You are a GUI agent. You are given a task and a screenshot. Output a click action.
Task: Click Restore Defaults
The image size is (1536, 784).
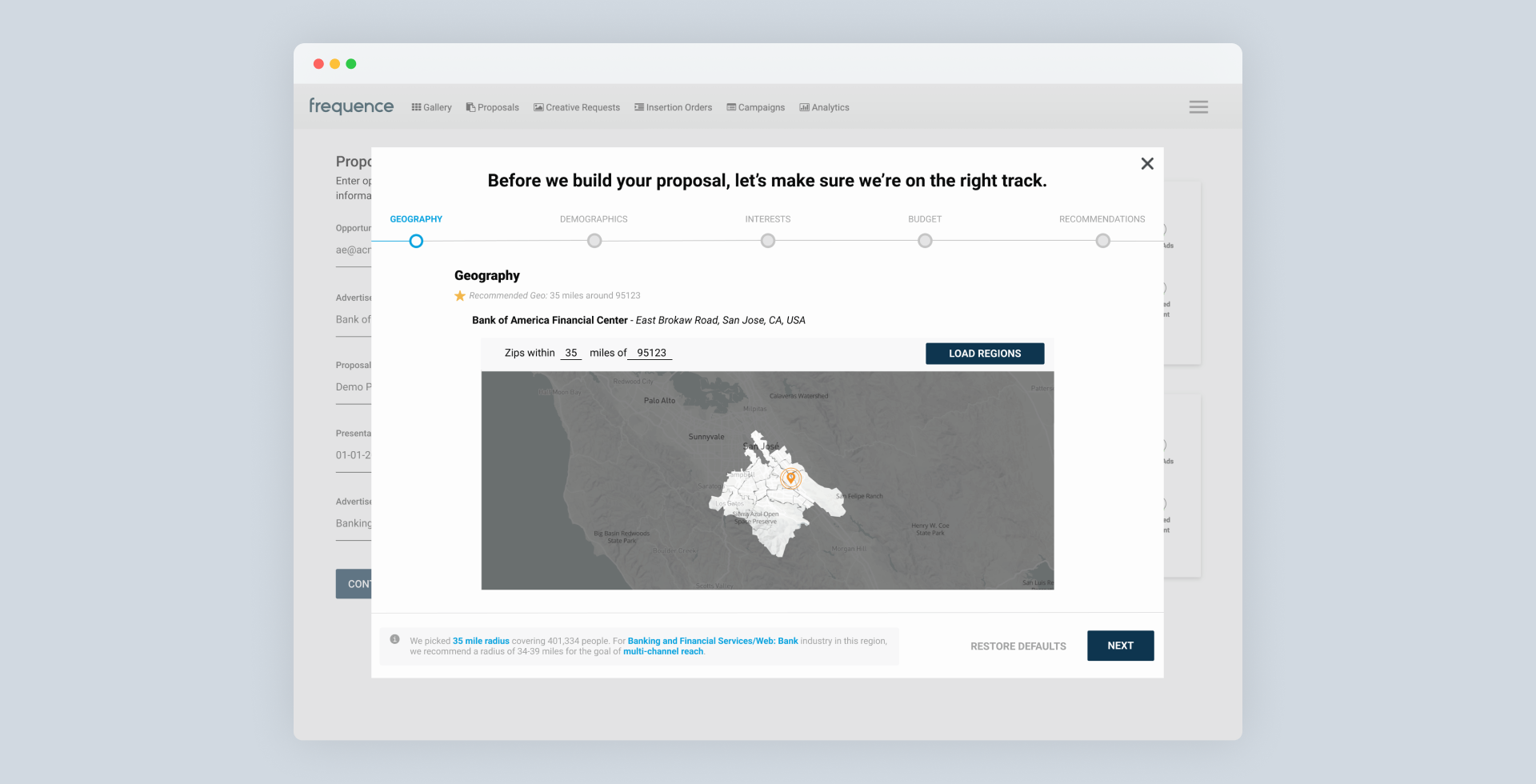(1018, 646)
